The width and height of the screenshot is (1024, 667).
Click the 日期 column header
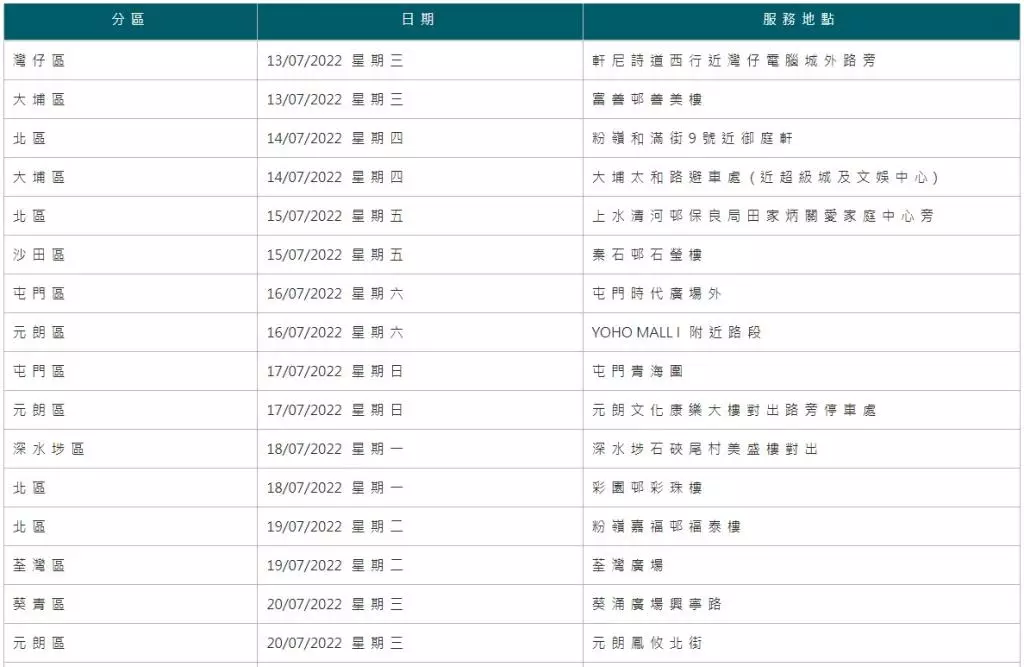click(x=419, y=20)
